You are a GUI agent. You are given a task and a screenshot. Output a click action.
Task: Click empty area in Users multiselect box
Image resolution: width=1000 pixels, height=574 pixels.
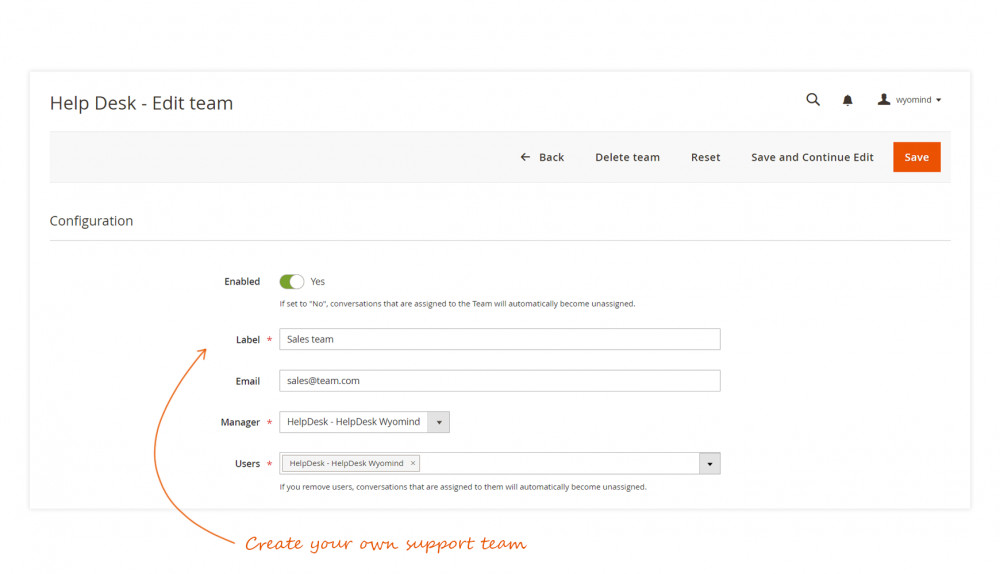[x=560, y=464]
